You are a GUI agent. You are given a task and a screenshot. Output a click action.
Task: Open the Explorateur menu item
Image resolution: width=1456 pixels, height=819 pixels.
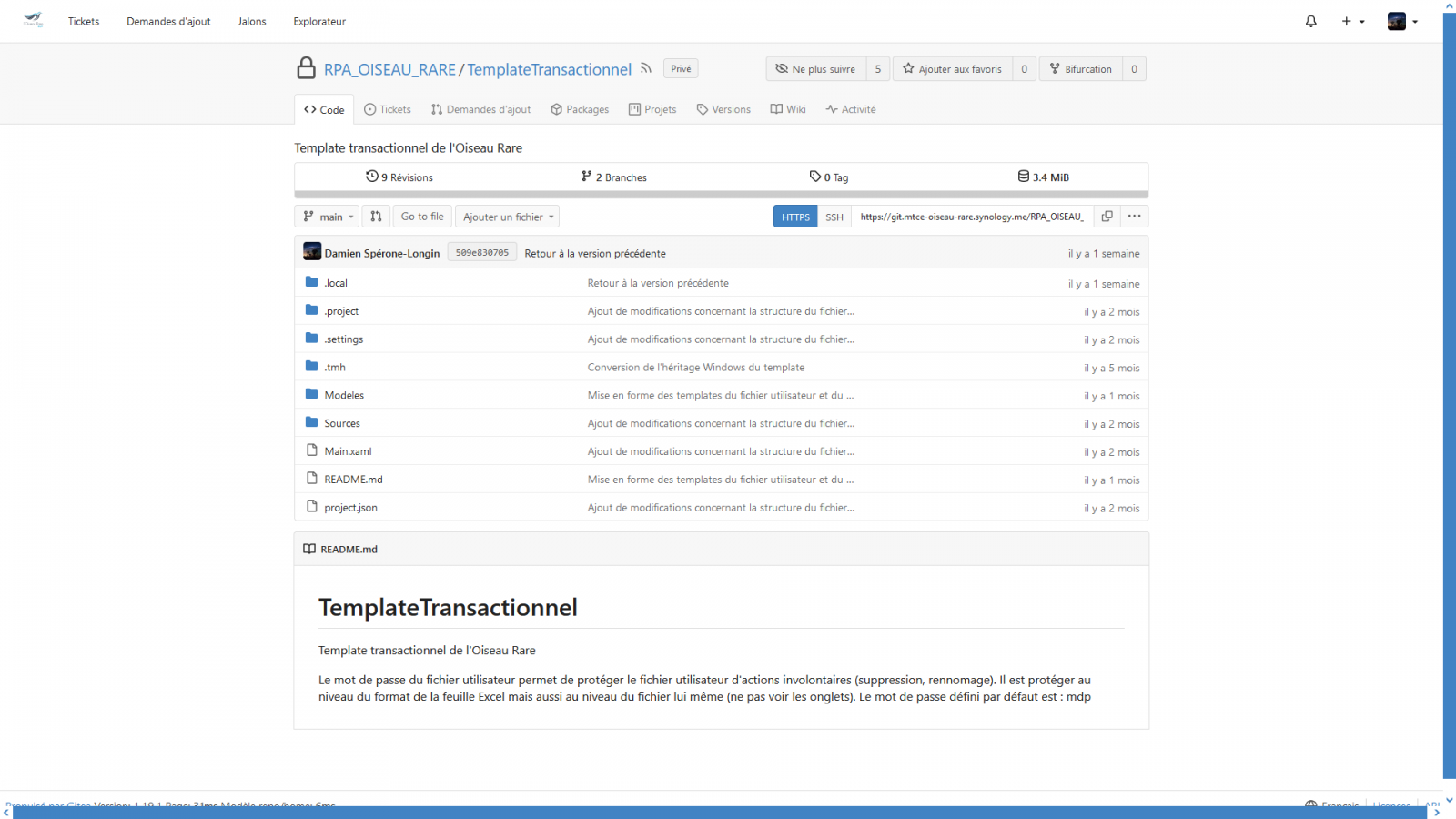pyautogui.click(x=319, y=21)
